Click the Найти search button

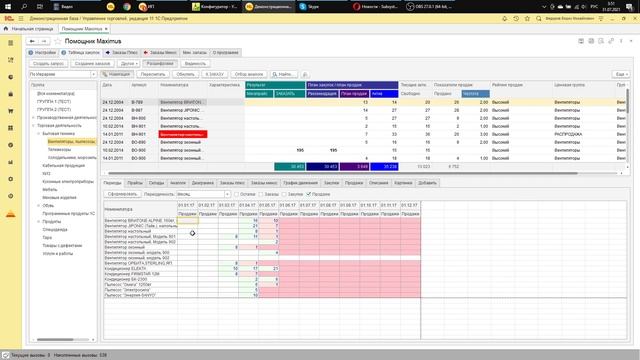click(284, 74)
